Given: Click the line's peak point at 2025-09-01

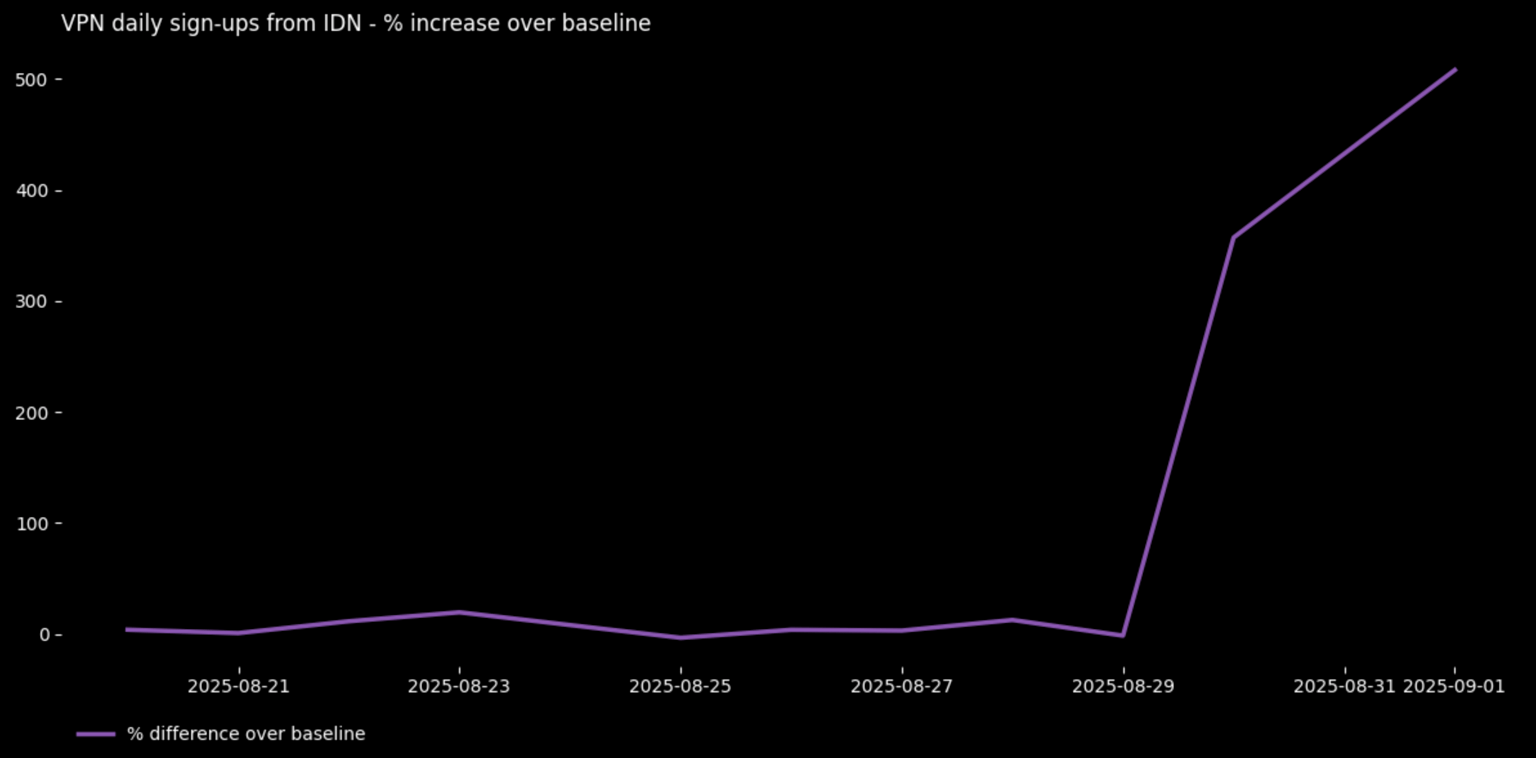Looking at the screenshot, I should [1455, 70].
